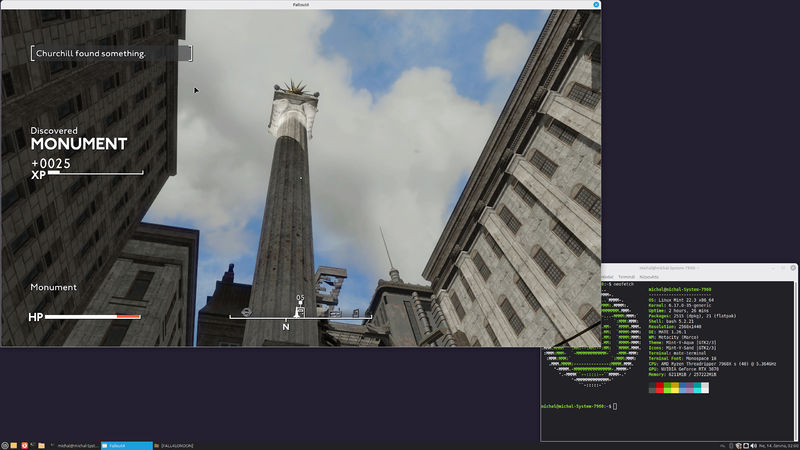Click the terminal window title bar
Viewport: 800px width, 450px height.
pos(698,268)
